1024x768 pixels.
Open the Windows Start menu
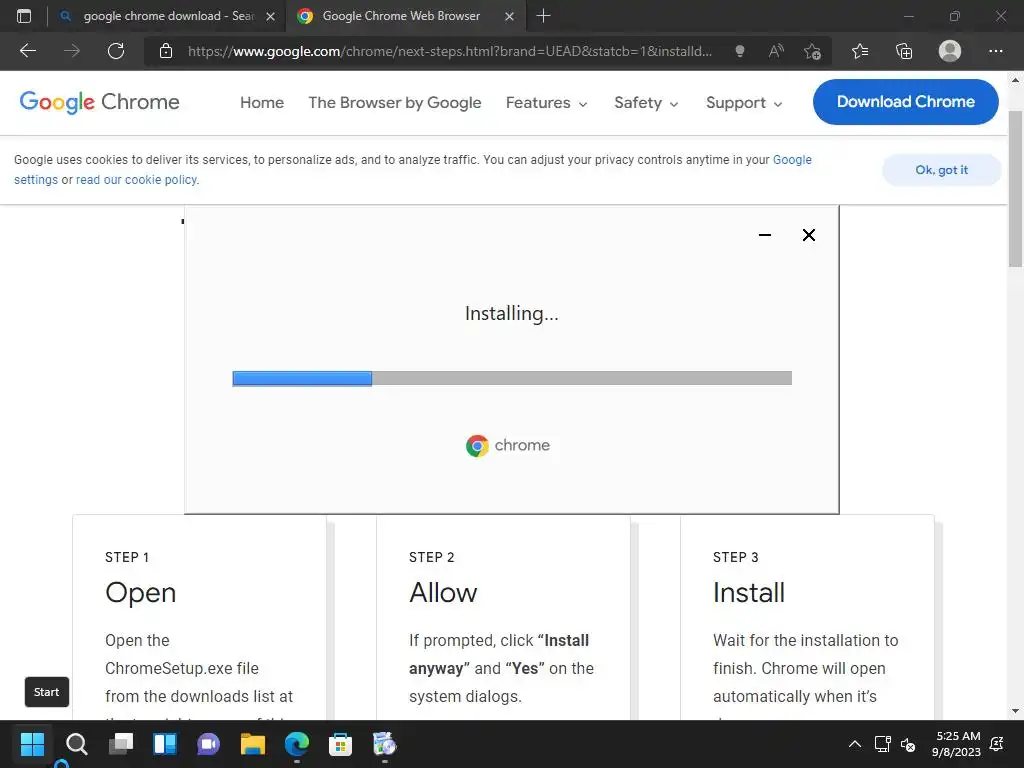pyautogui.click(x=32, y=744)
